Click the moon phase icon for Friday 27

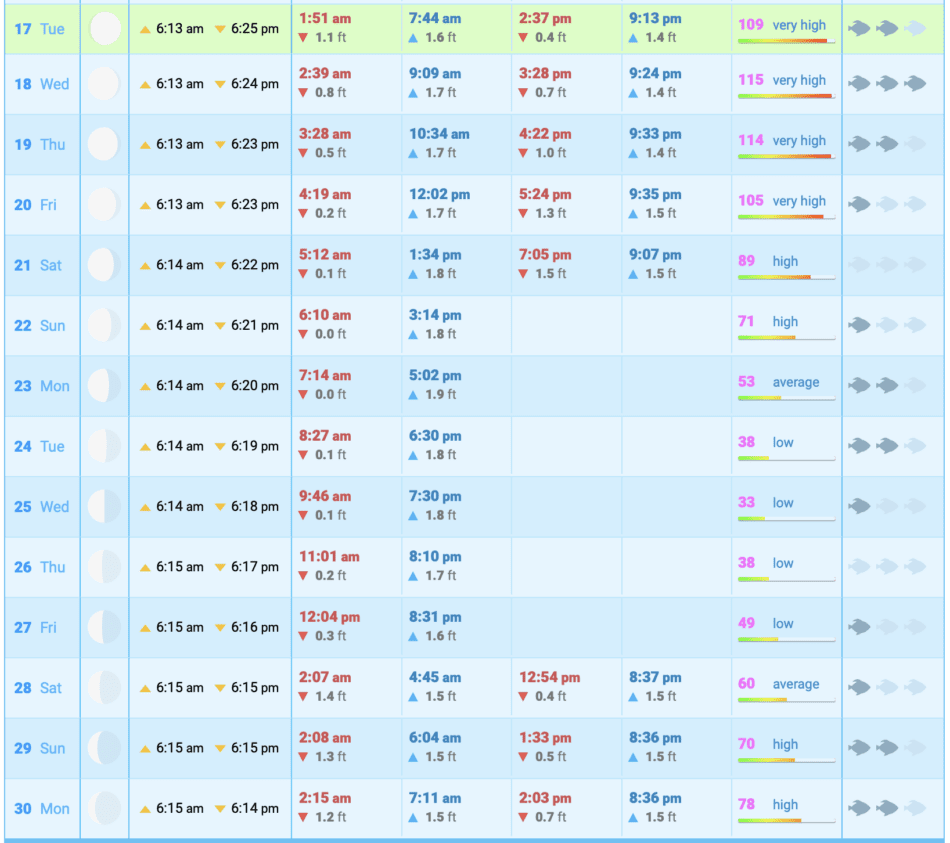point(104,628)
